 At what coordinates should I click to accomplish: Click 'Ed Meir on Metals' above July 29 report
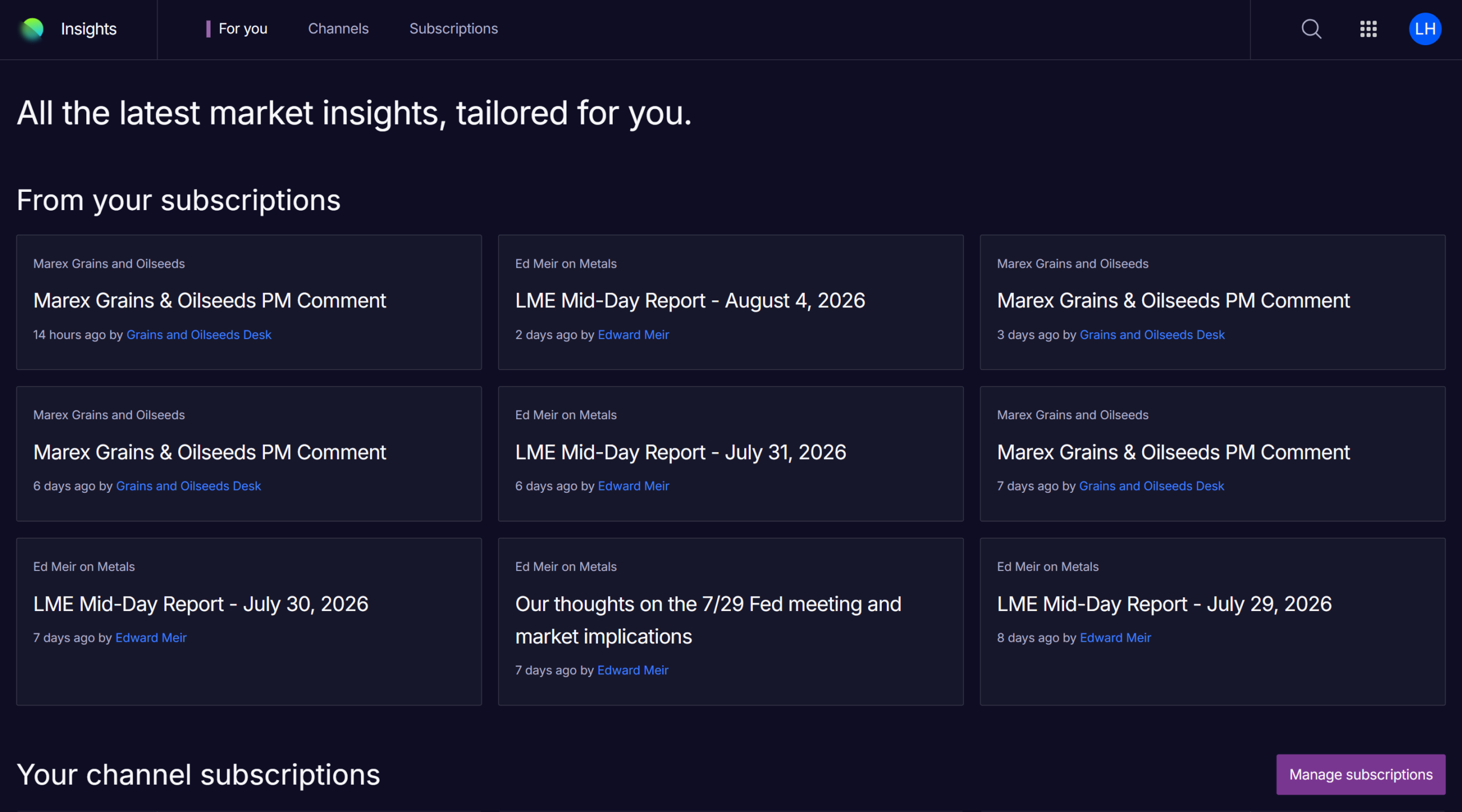tap(1048, 567)
